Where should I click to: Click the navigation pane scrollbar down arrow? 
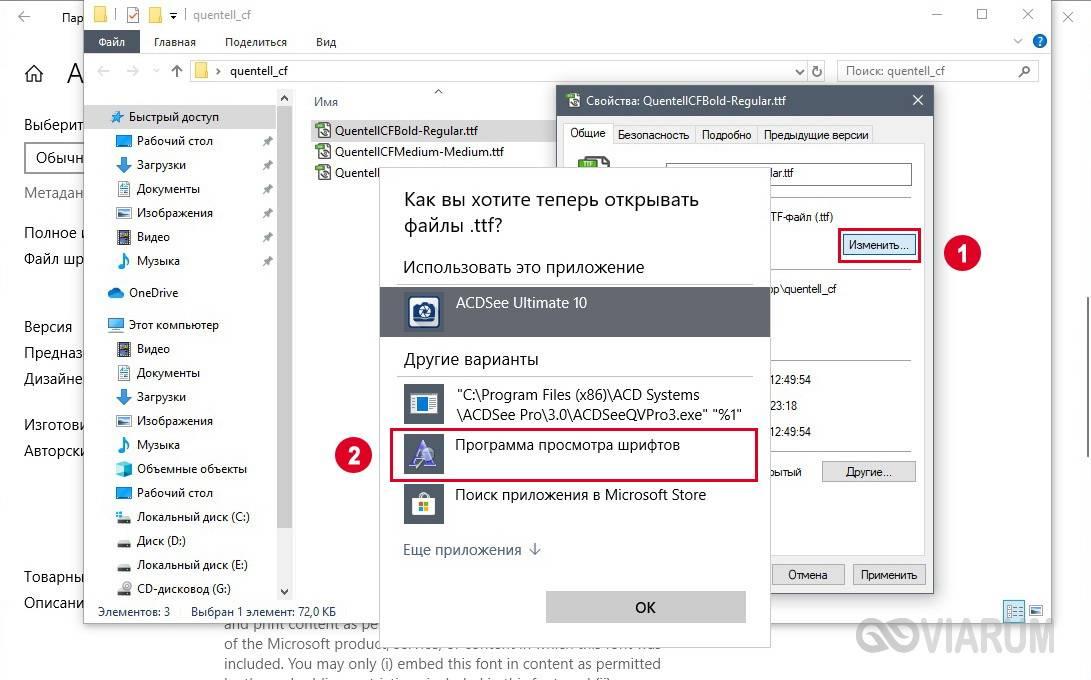[x=284, y=592]
